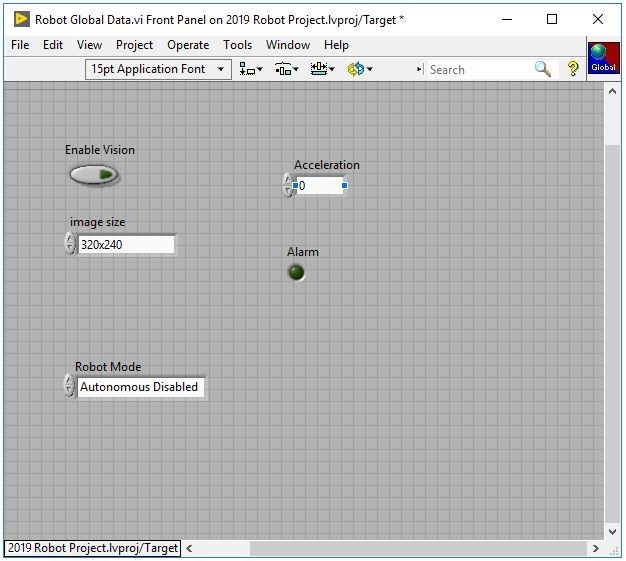Screen dimensions: 626x561
Task: Open the Resize Objects toolbar menu
Action: click(322, 69)
